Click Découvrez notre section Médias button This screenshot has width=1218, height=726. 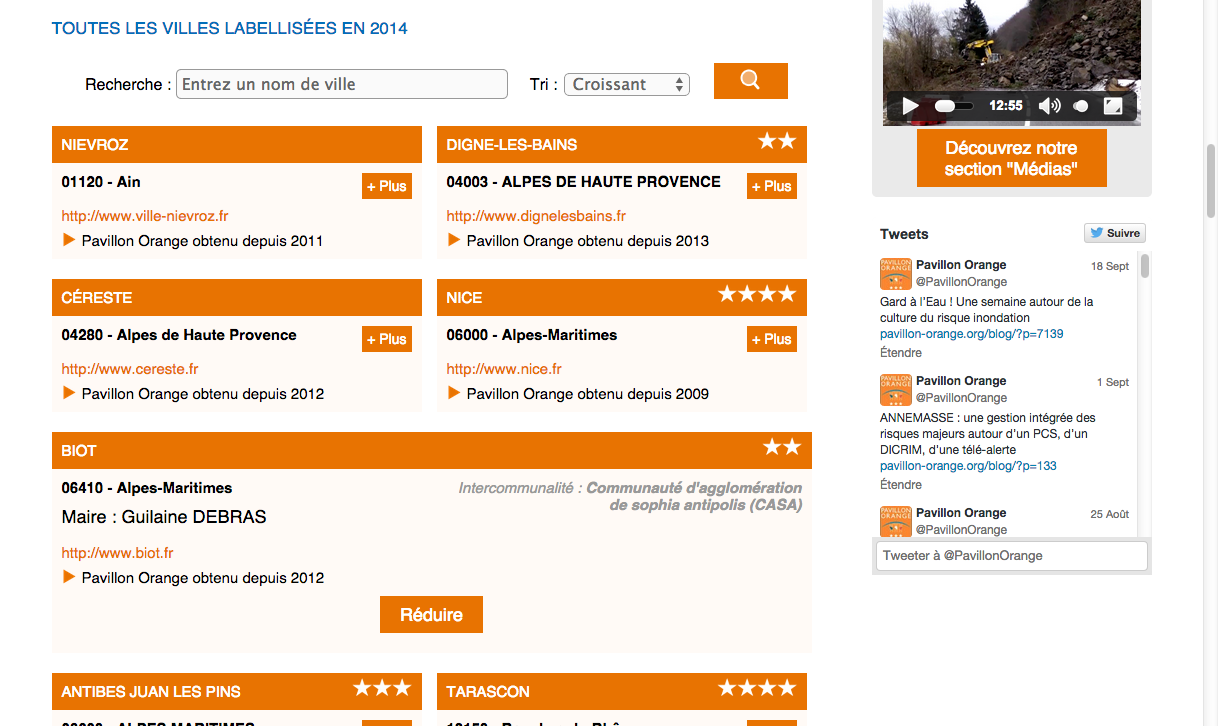1011,158
